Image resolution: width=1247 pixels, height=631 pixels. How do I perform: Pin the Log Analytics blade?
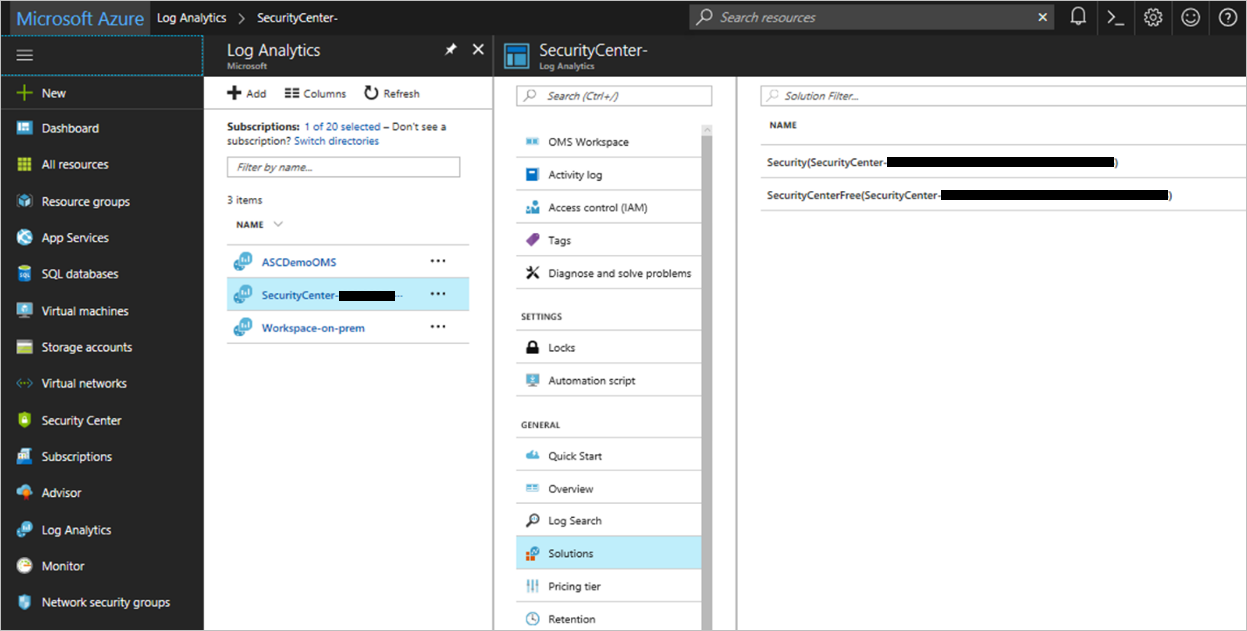pos(451,50)
